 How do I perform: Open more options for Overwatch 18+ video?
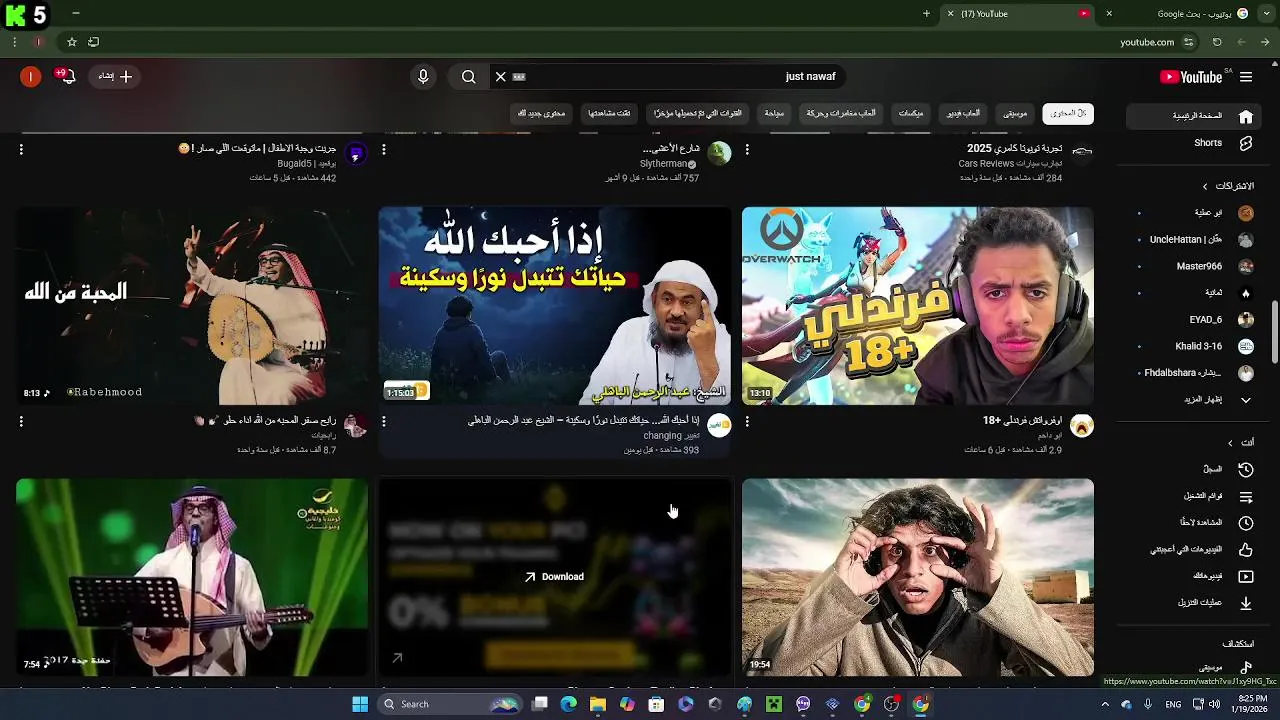(x=747, y=422)
